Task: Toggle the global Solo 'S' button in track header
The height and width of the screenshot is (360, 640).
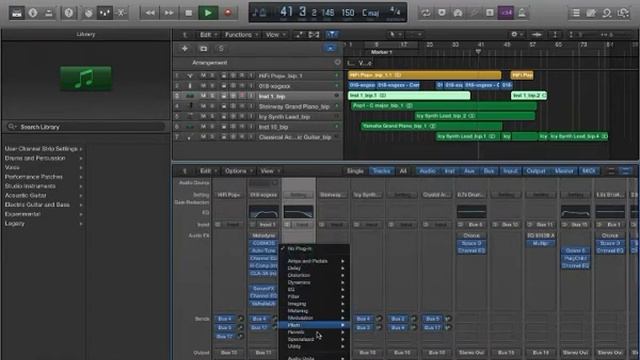Action: 221,49
